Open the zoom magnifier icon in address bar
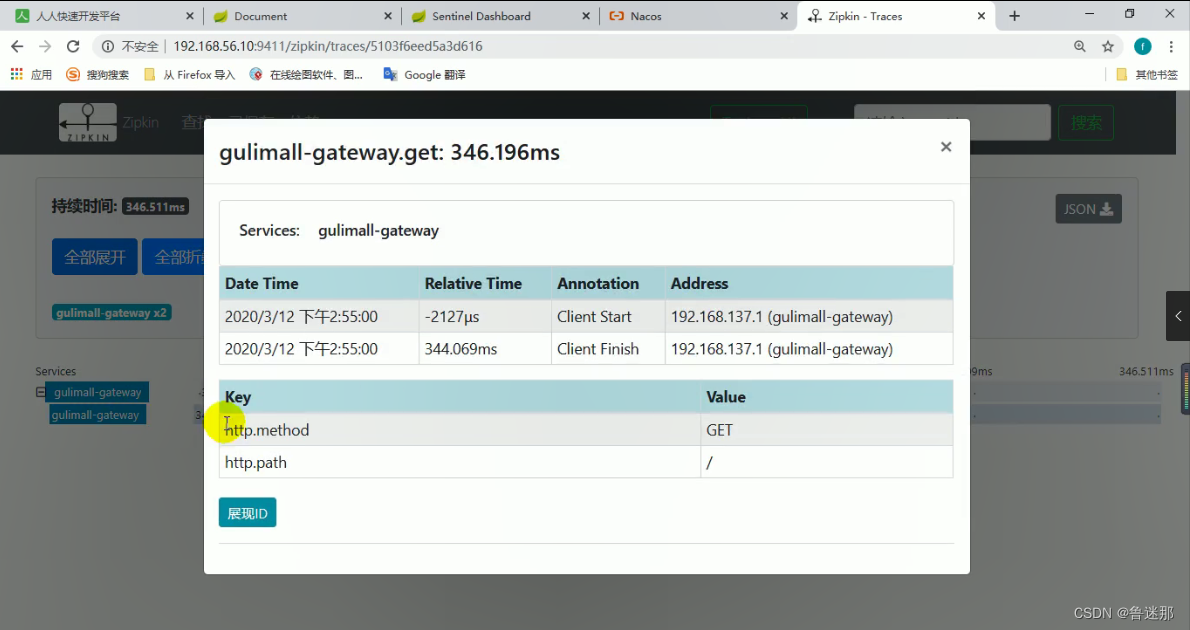The height and width of the screenshot is (630, 1190). click(x=1080, y=46)
